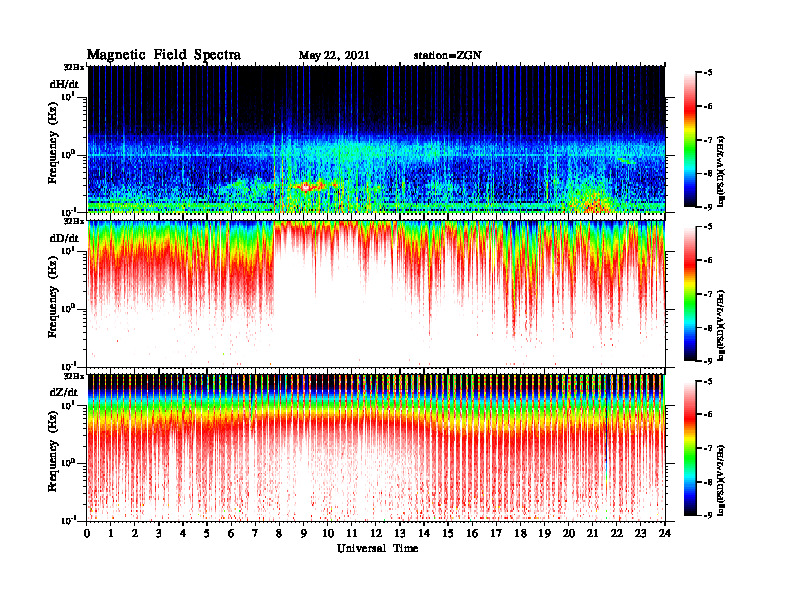The height and width of the screenshot is (612, 792).
Task: Click the 10^0 frequency tick of dZ/dt panel
Action: 68,463
